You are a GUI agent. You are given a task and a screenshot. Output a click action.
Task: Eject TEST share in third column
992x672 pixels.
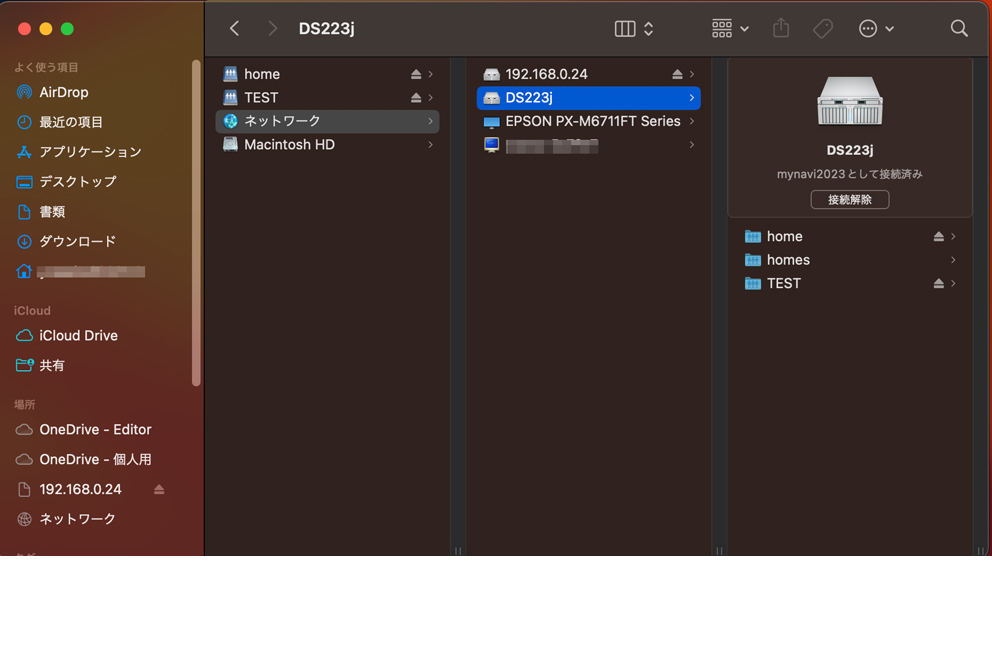pos(938,283)
